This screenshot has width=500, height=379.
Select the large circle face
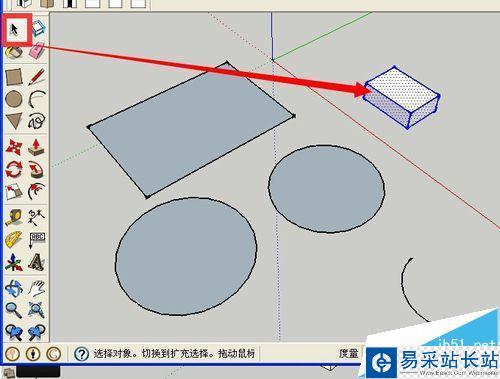[x=186, y=257]
